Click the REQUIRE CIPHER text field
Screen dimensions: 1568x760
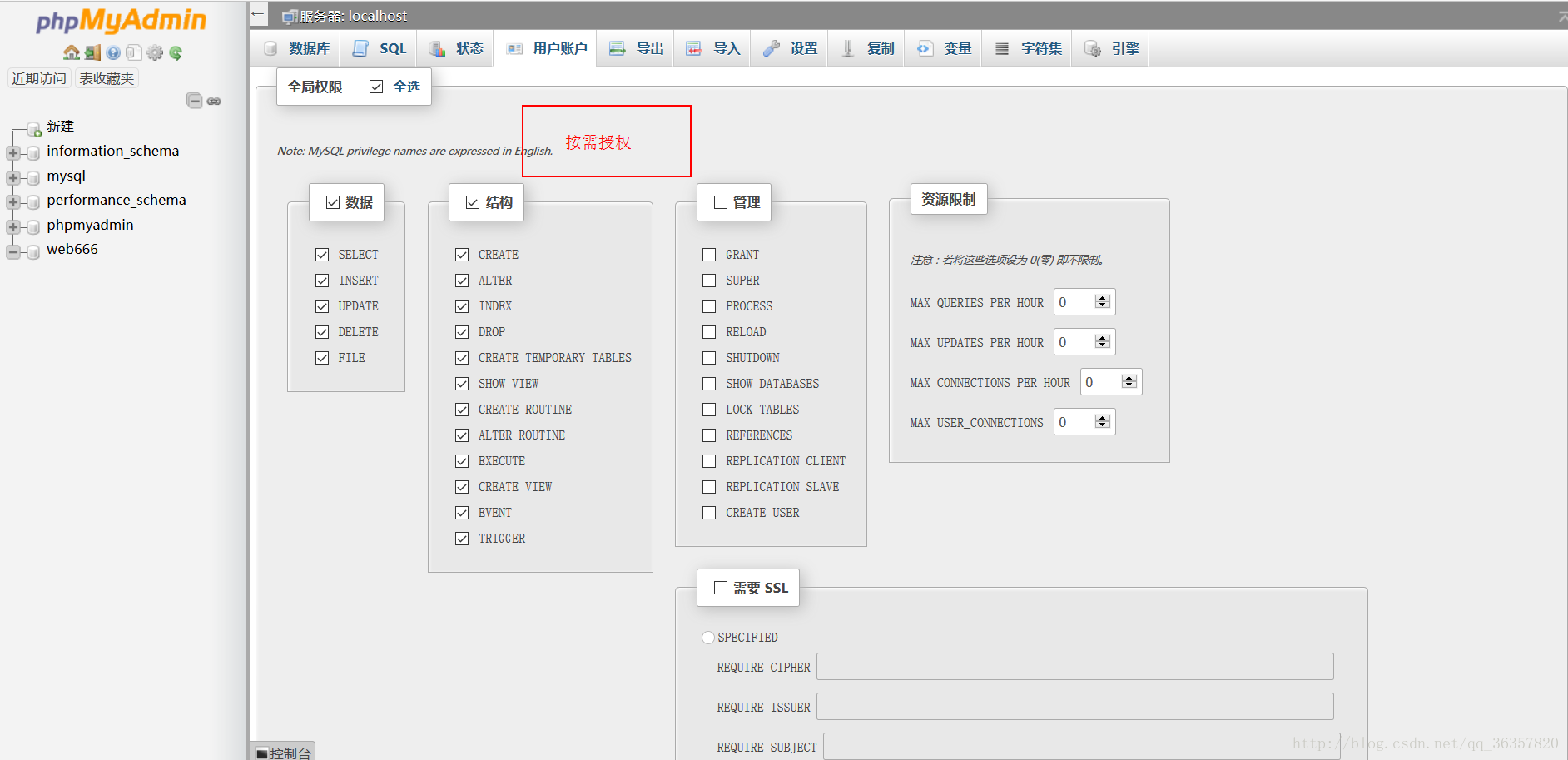pyautogui.click(x=1075, y=667)
